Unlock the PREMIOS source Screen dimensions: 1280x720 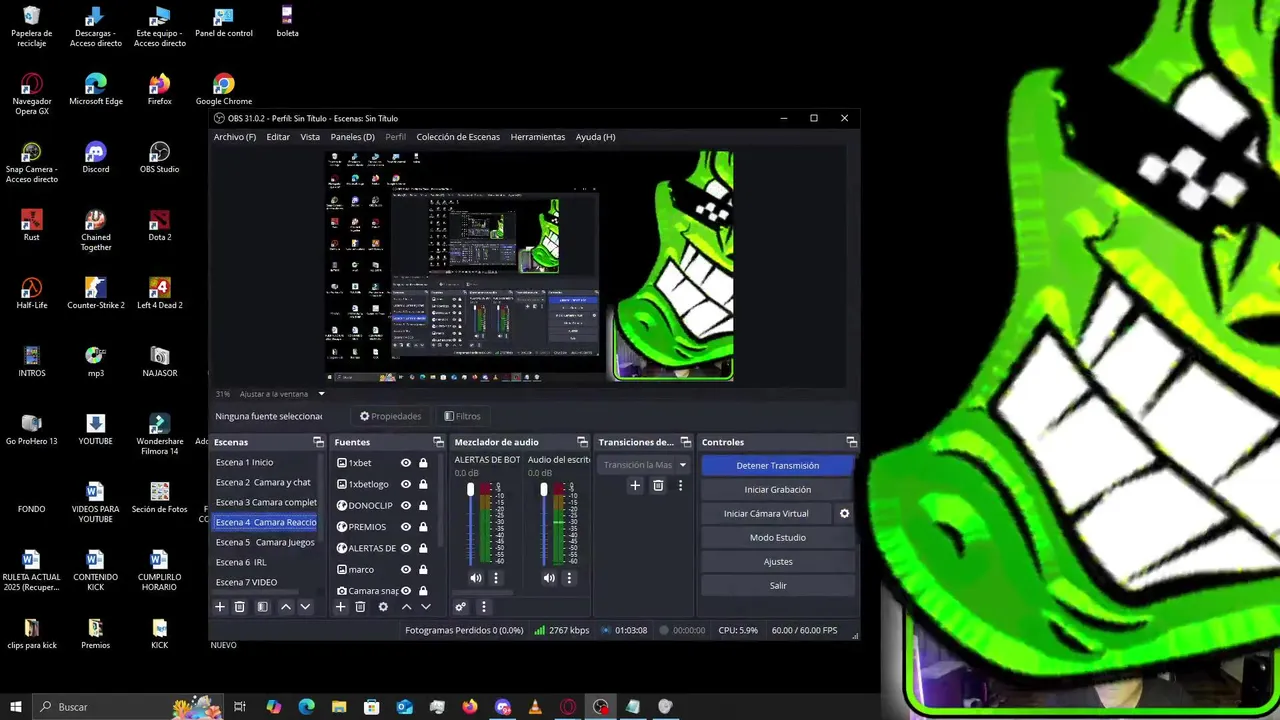pyautogui.click(x=423, y=527)
